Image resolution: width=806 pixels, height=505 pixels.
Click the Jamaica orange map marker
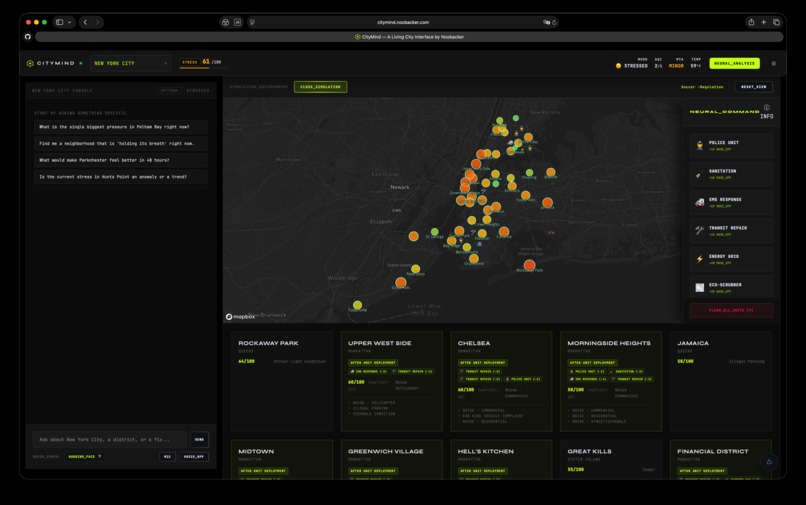pyautogui.click(x=547, y=202)
